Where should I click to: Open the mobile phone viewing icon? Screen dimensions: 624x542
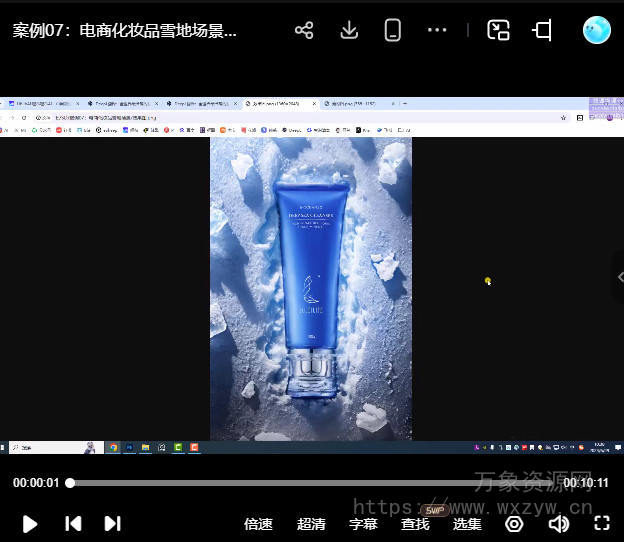click(x=393, y=30)
